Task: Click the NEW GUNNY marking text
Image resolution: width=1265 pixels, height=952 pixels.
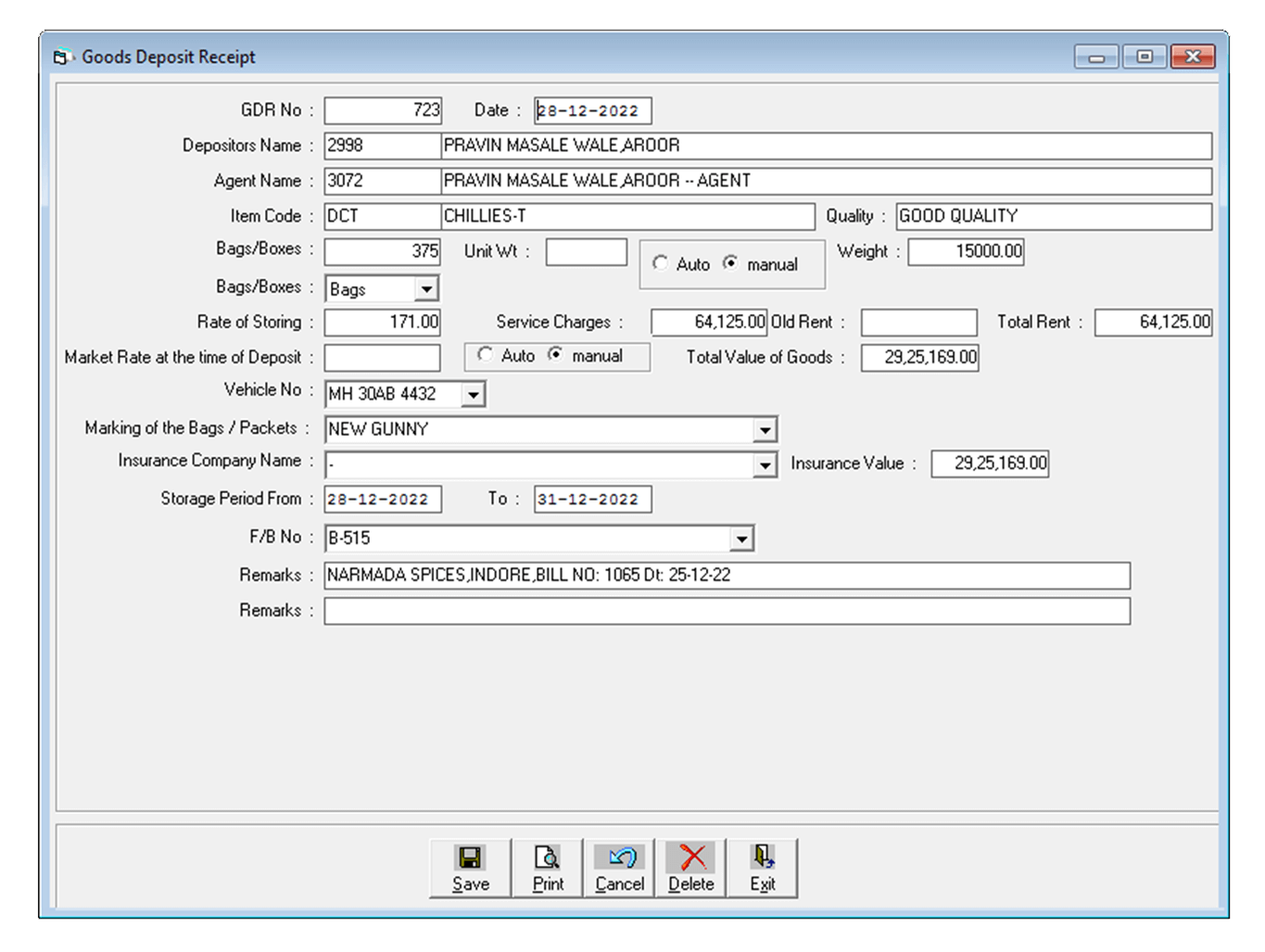Action: tap(378, 429)
